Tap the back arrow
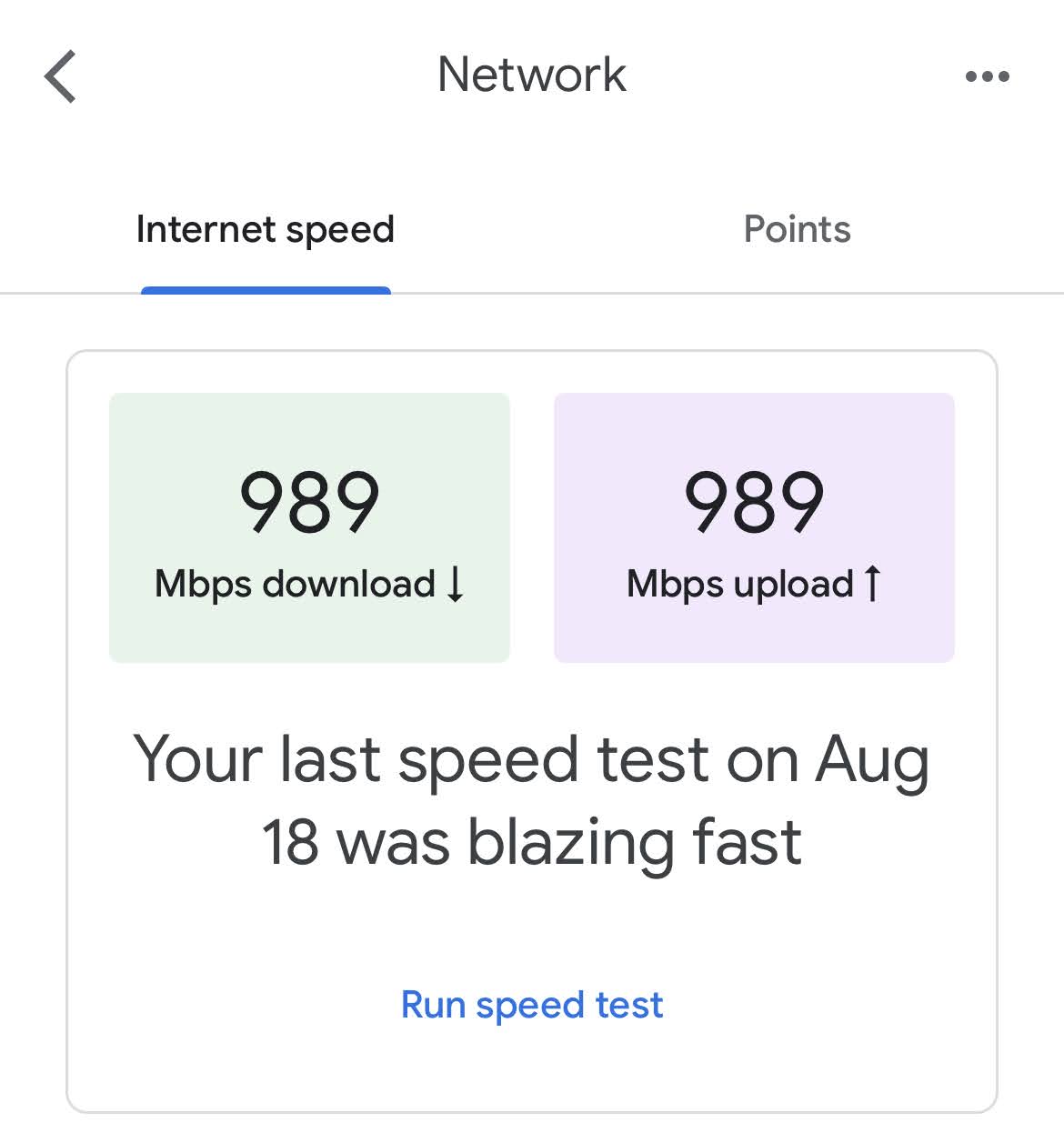Screen dimensions: 1064x1133 60,76
